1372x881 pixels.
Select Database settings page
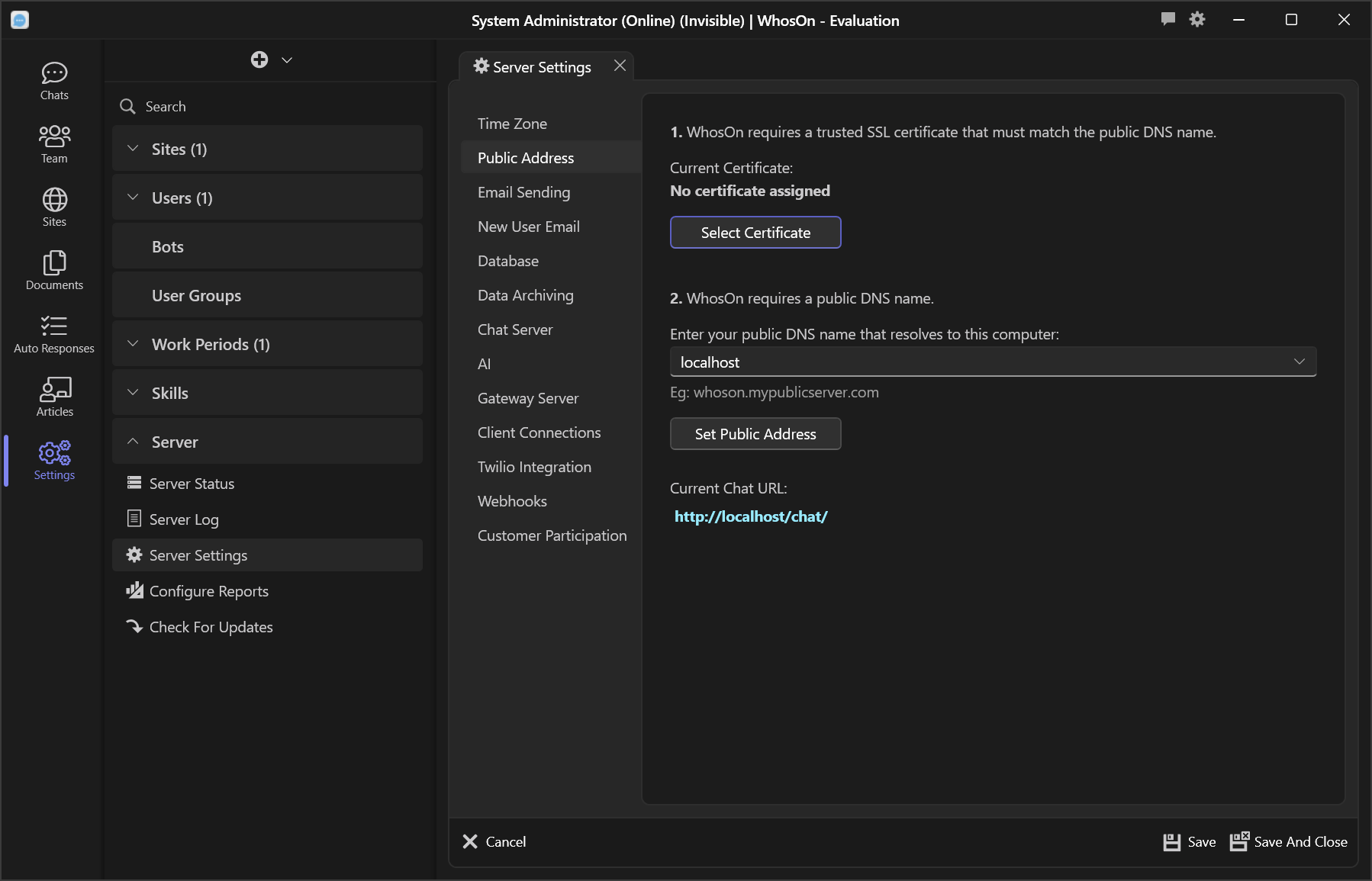tap(551, 261)
